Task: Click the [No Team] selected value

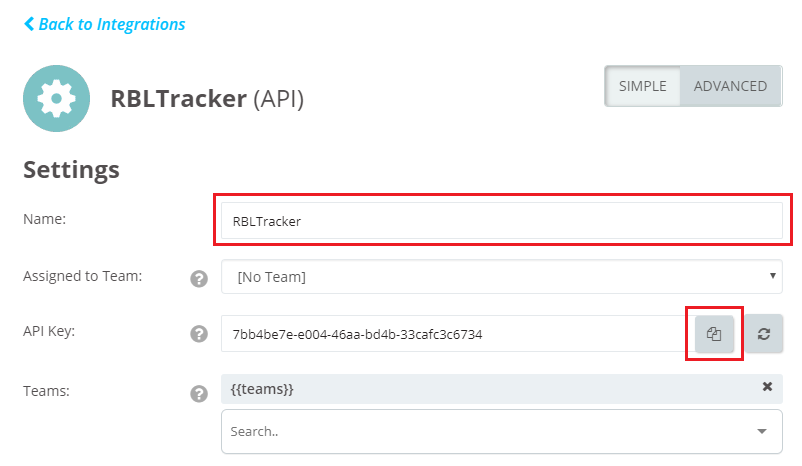Action: [272, 277]
